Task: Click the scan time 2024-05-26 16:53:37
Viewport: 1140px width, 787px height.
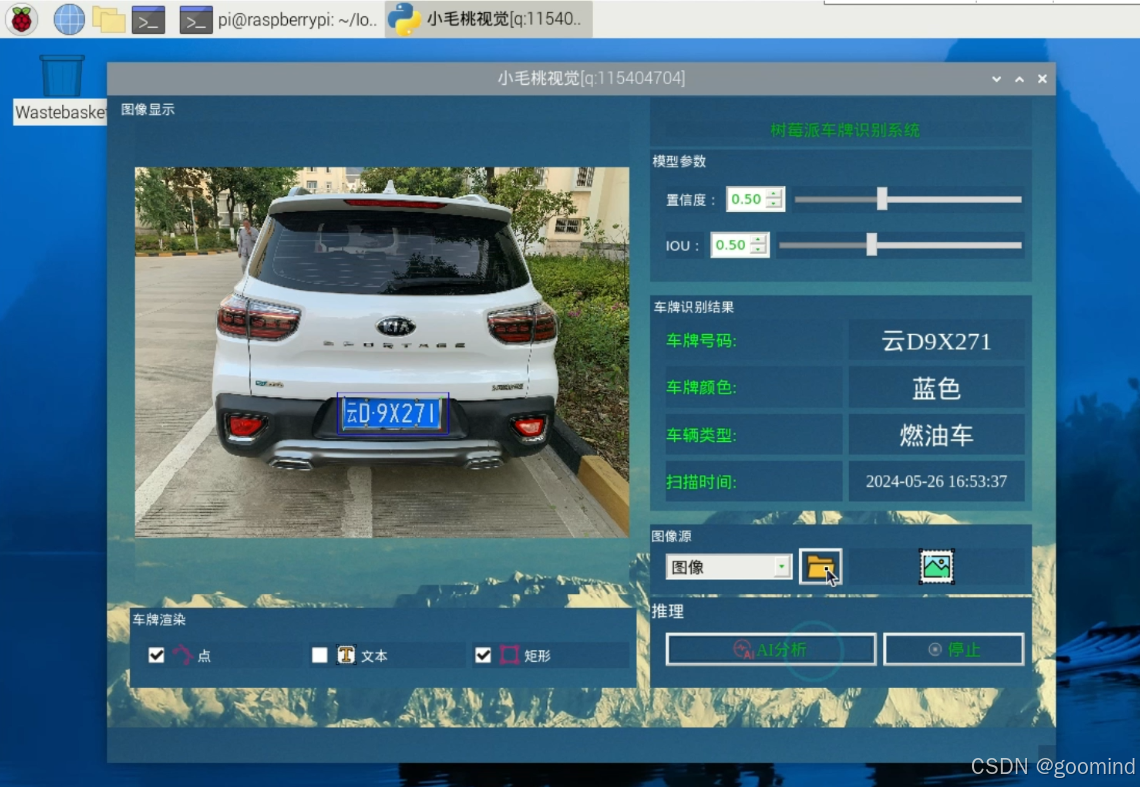Action: 936,481
